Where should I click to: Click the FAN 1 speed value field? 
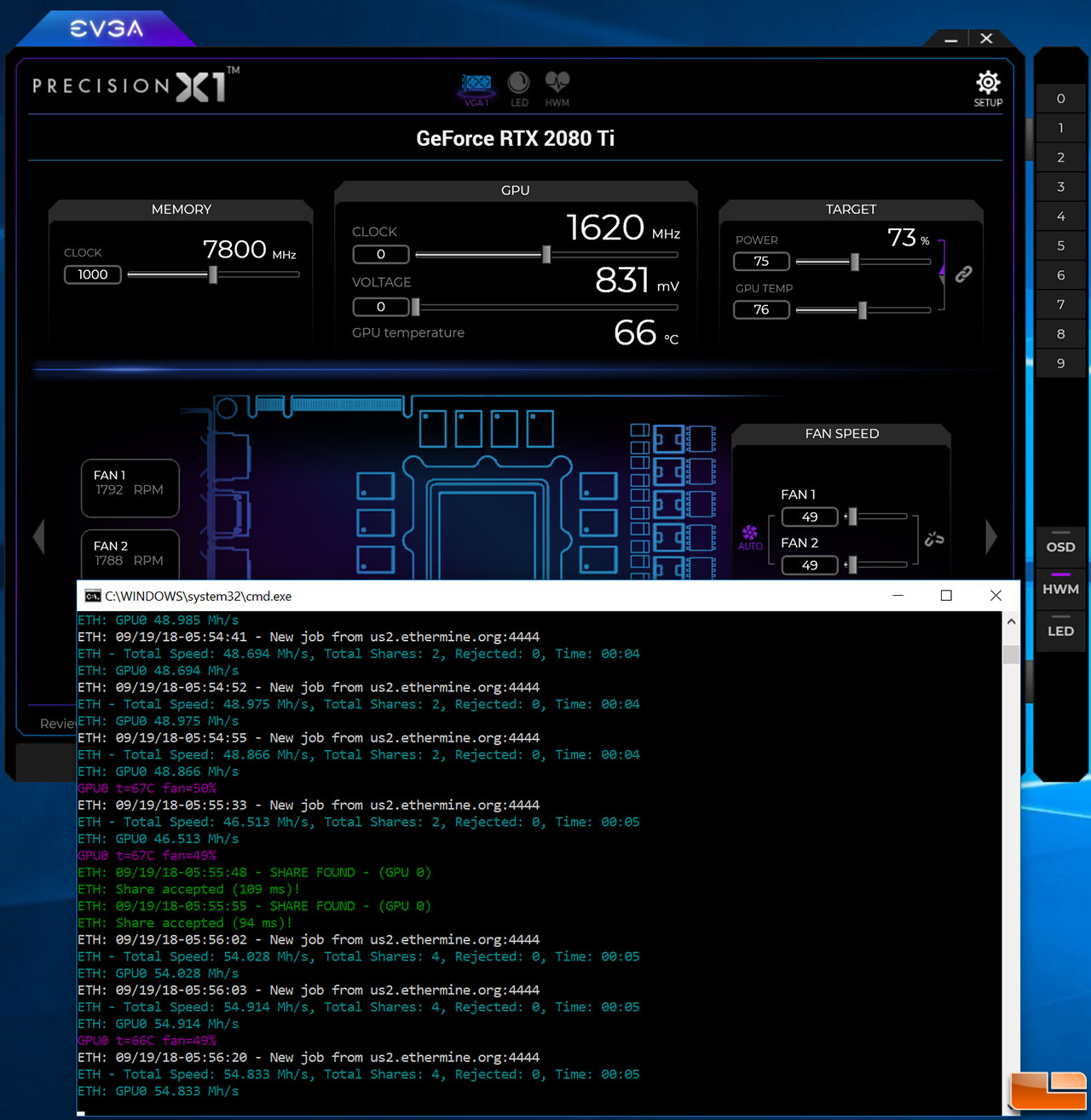click(x=810, y=517)
